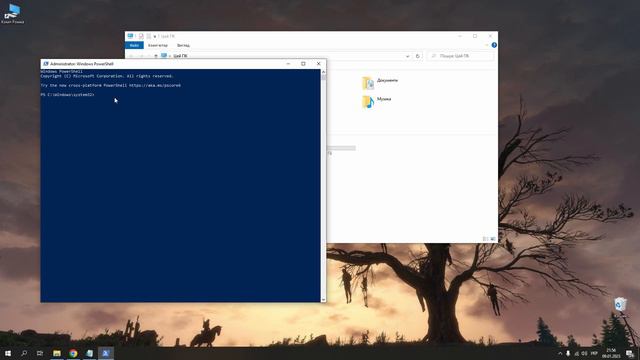Open File Explorer from the taskbar
640x360 pixels.
click(x=57, y=353)
